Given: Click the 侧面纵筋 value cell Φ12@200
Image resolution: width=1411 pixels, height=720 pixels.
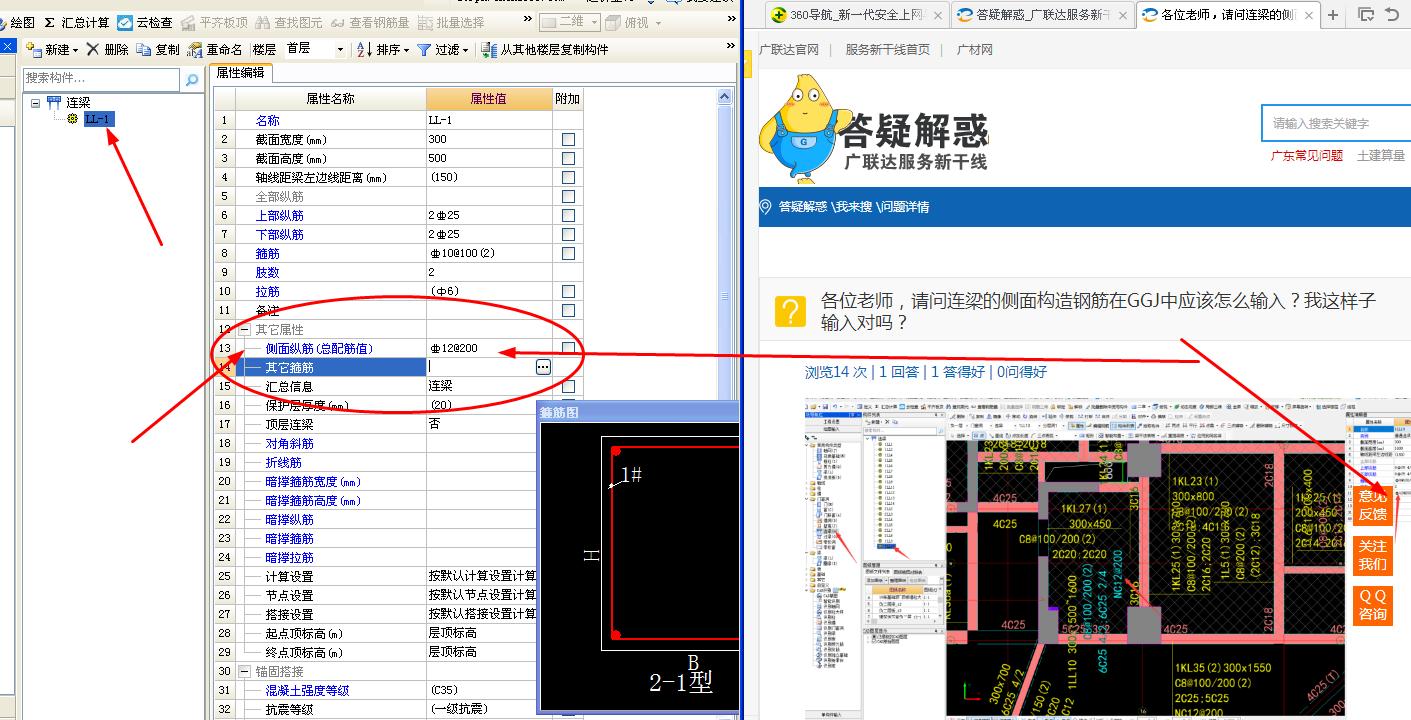Looking at the screenshot, I should point(489,349).
